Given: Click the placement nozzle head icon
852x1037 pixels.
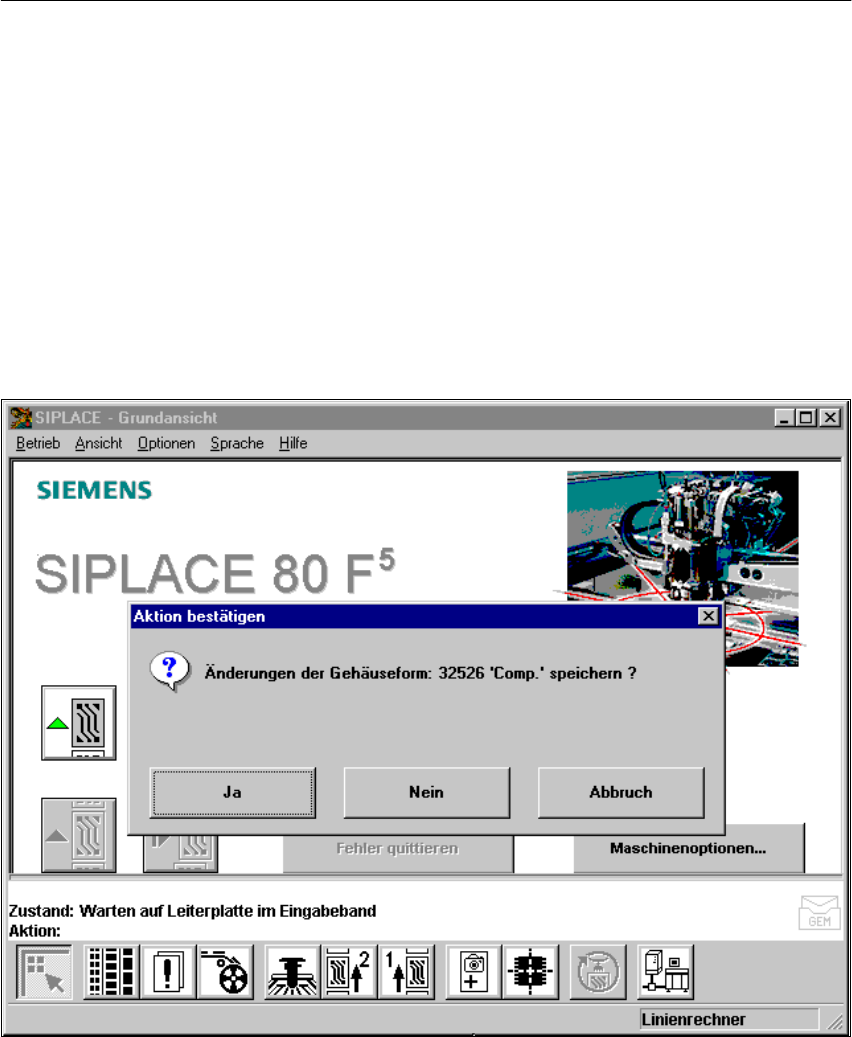Looking at the screenshot, I should click(x=292, y=972).
